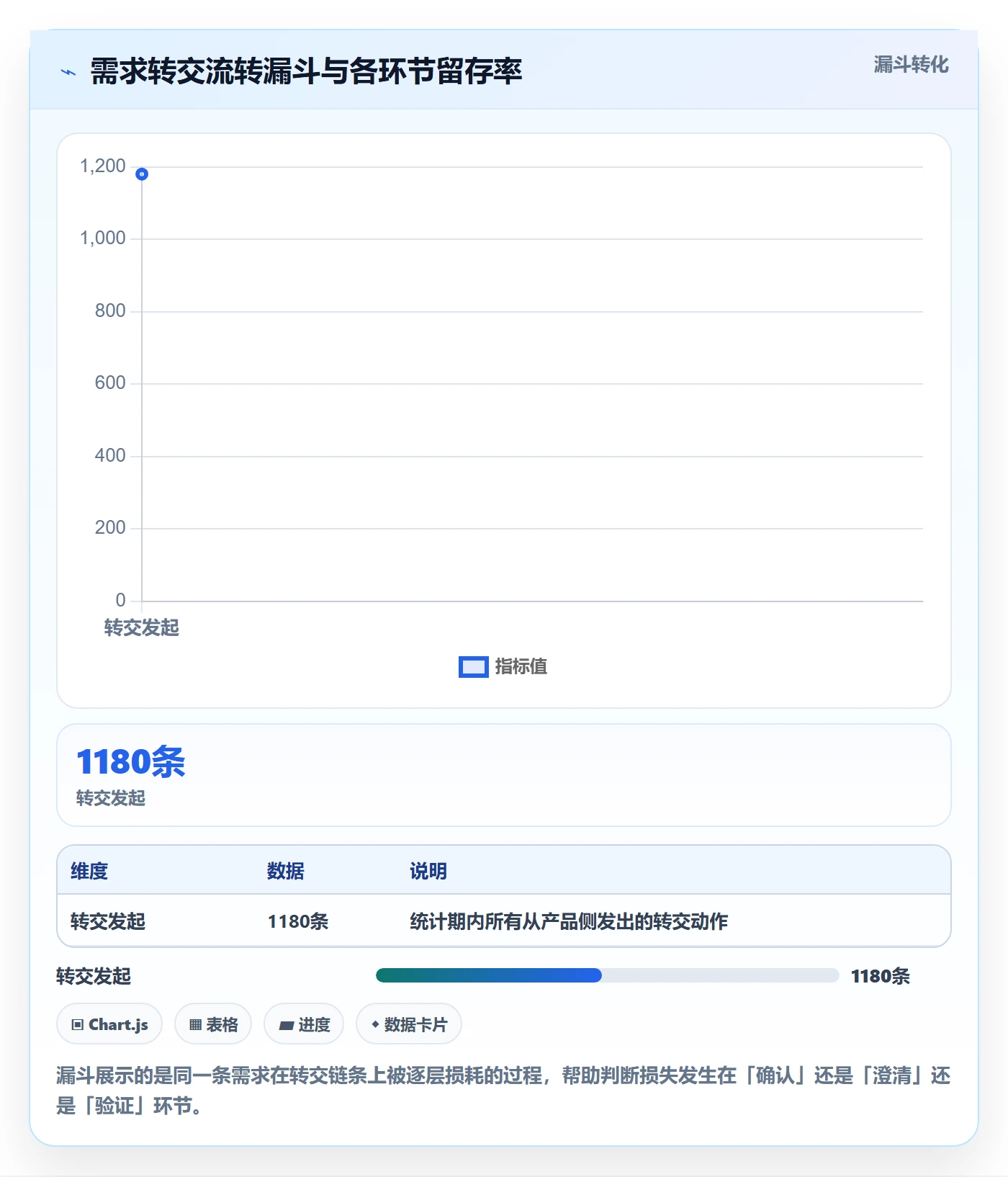Click the 1180条 table data cell
Screen dimensions: 1008x1177
tap(298, 921)
